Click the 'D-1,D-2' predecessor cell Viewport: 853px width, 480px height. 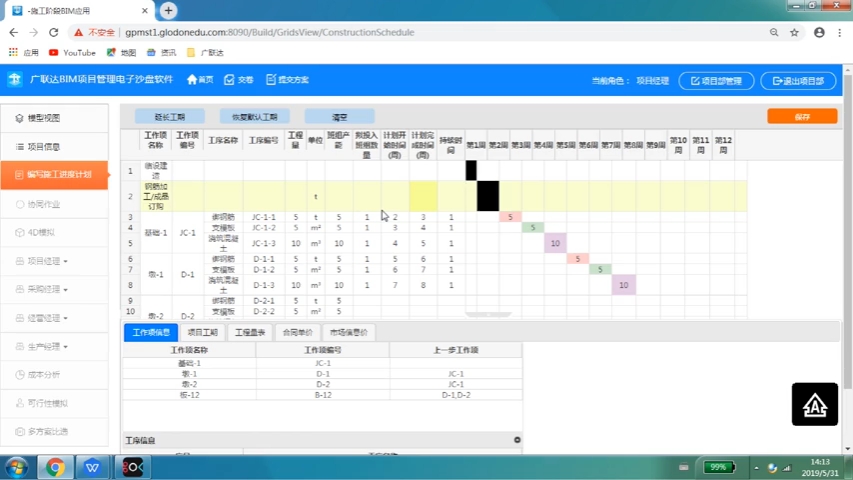(456, 395)
